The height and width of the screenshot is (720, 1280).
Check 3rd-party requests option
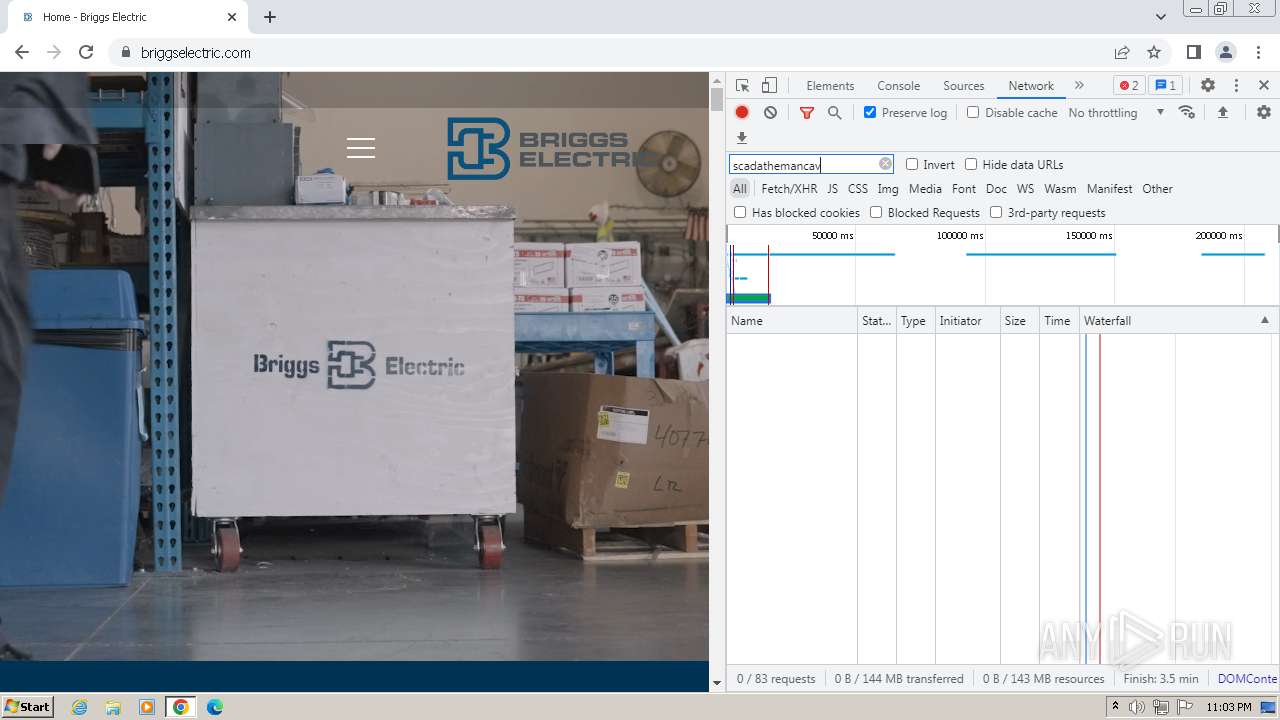[x=996, y=212]
